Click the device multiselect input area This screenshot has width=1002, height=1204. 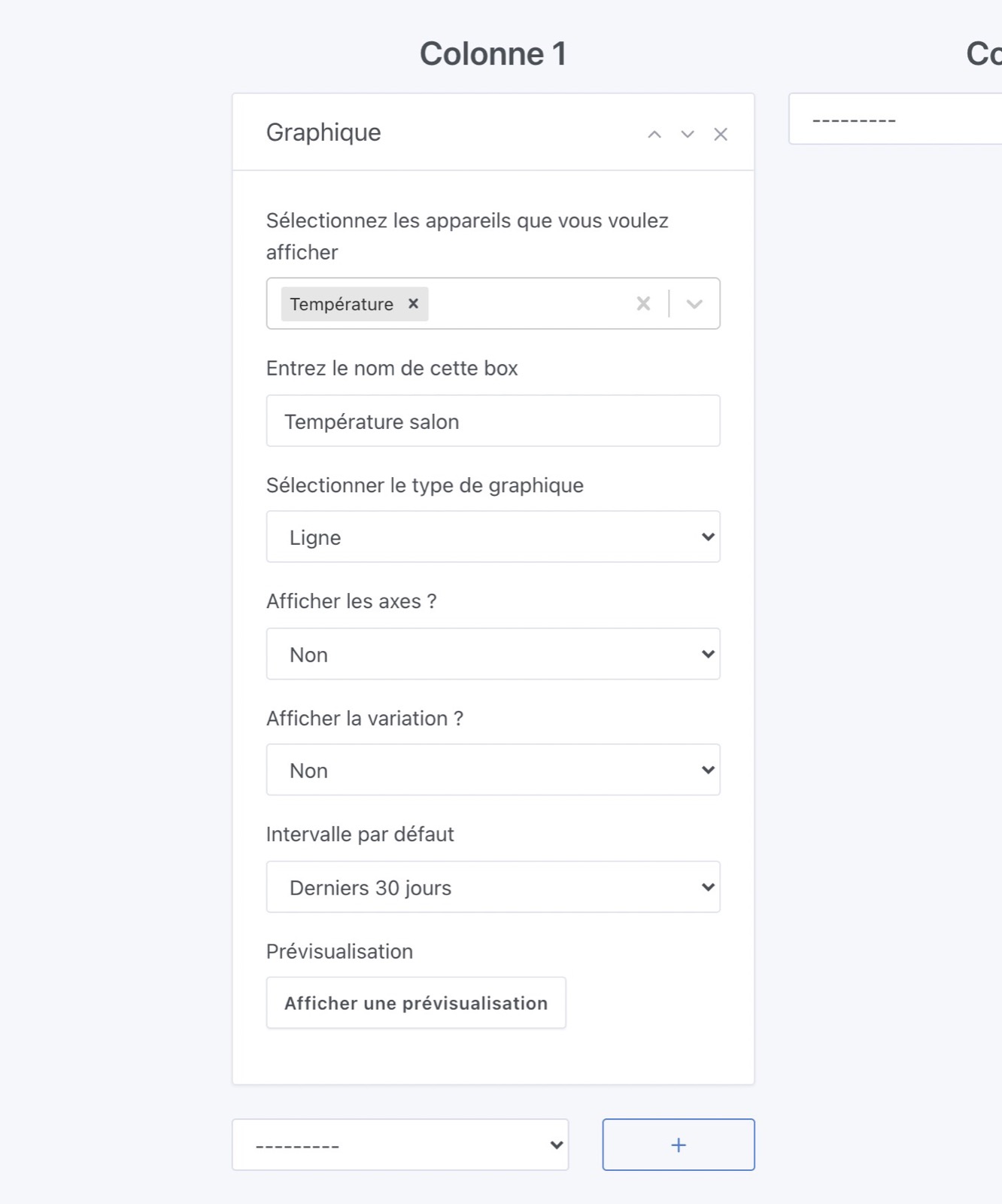click(x=527, y=303)
